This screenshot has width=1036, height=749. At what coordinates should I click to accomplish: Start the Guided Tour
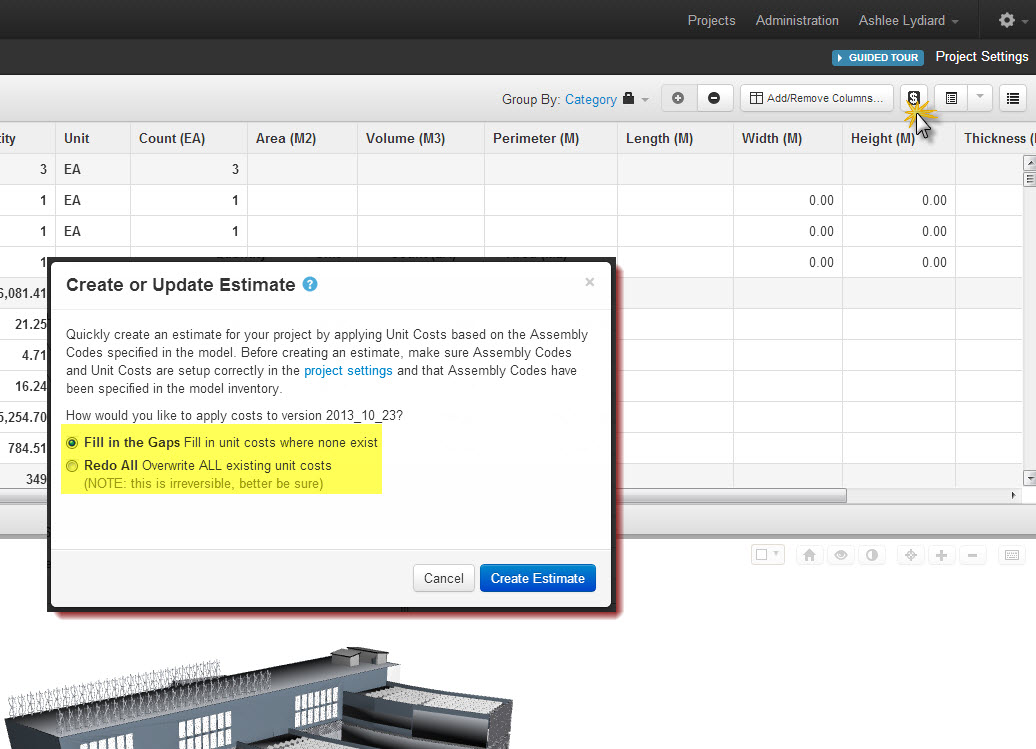877,57
